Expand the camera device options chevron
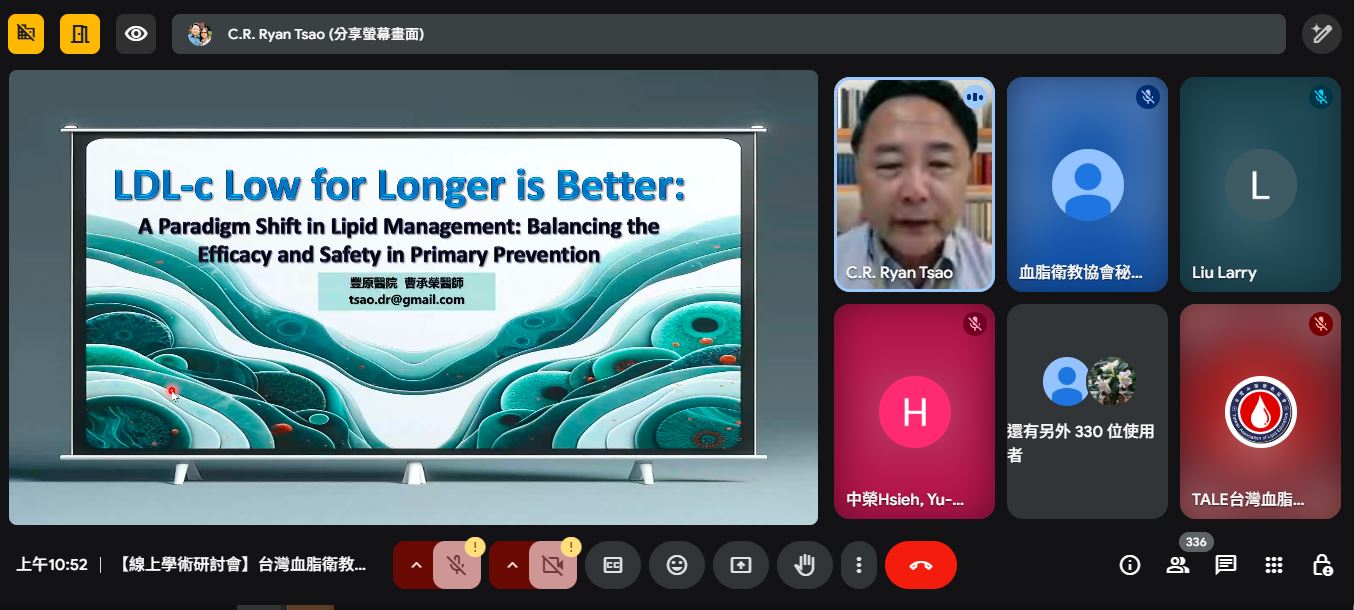The image size is (1354, 610). click(x=512, y=565)
